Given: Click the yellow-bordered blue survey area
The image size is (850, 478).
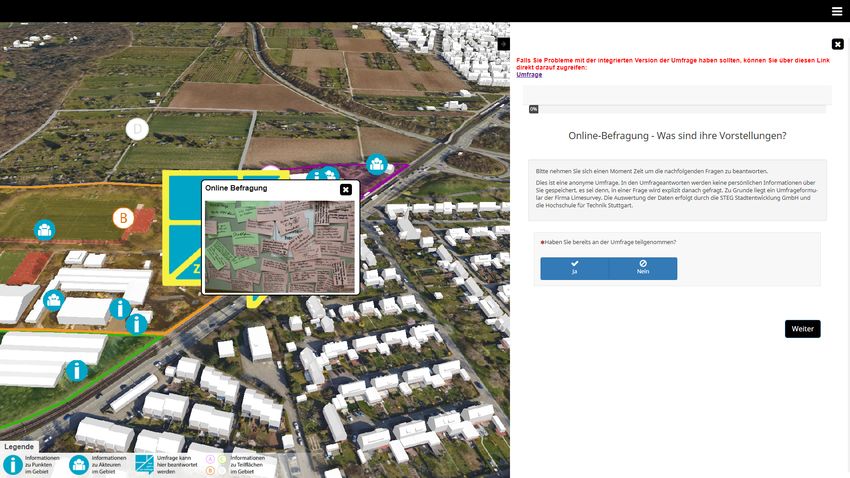Looking at the screenshot, I should click(x=182, y=228).
